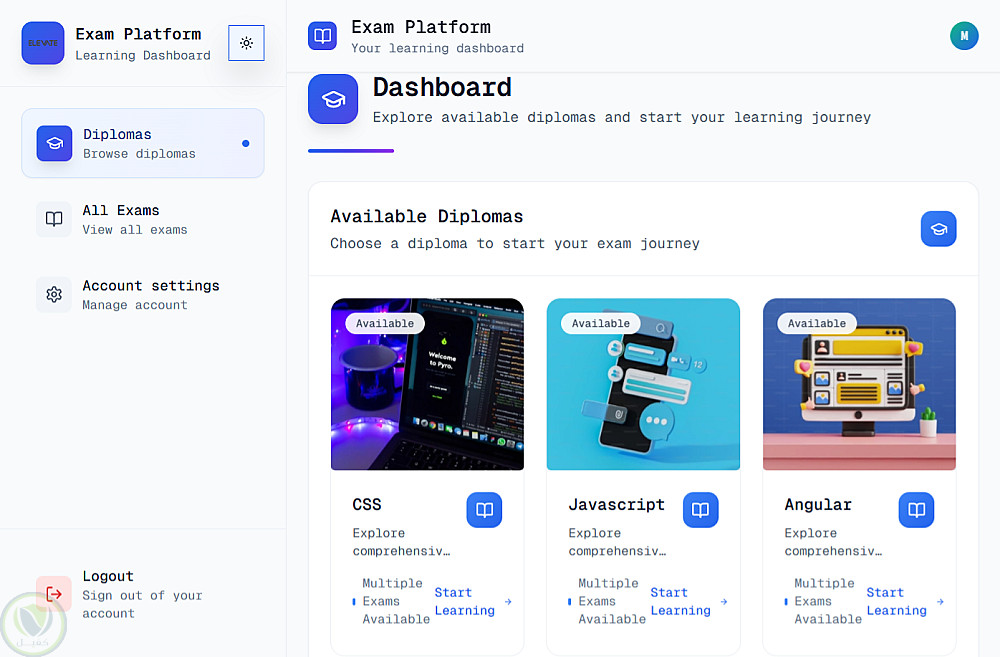The width and height of the screenshot is (1000, 657).
Task: Click the arrow next to Javascript Start Learning
Action: [724, 602]
